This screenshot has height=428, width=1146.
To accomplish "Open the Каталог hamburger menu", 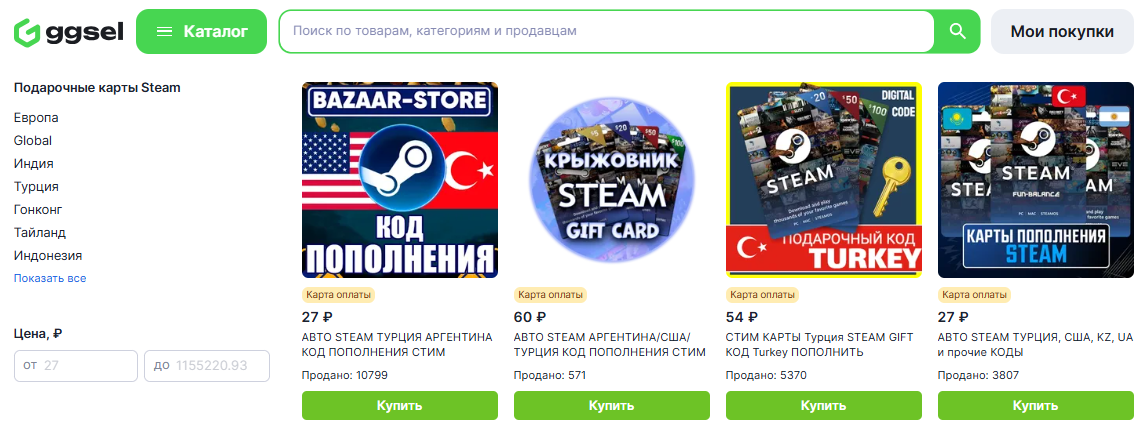I will (x=202, y=31).
